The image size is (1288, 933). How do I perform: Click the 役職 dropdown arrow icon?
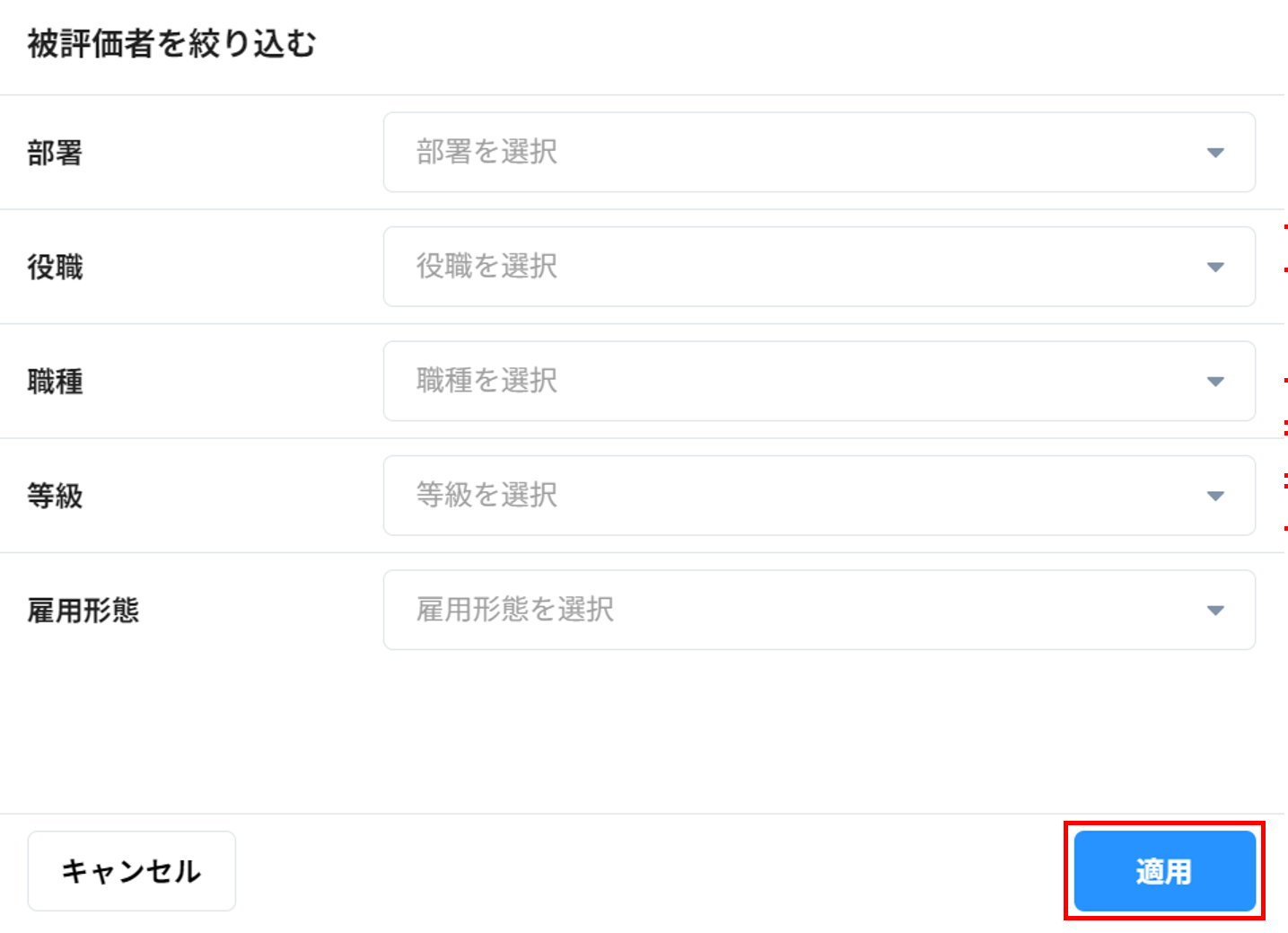point(1215,267)
